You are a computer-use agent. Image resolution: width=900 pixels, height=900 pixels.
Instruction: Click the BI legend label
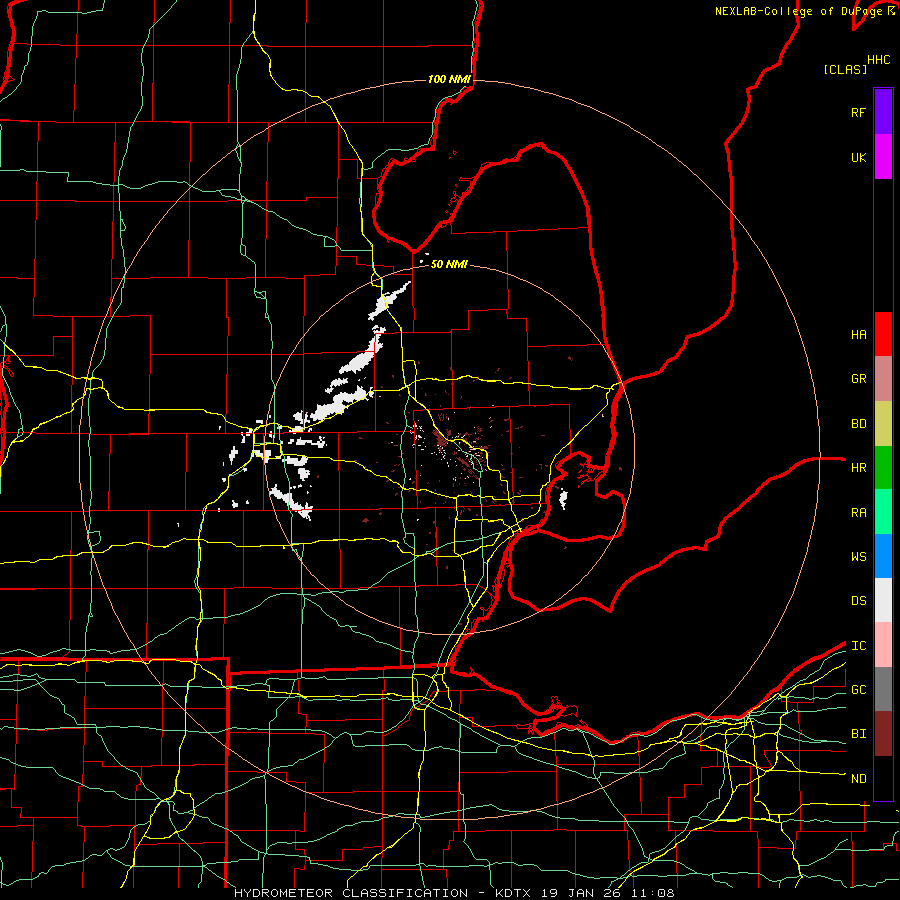(x=858, y=734)
